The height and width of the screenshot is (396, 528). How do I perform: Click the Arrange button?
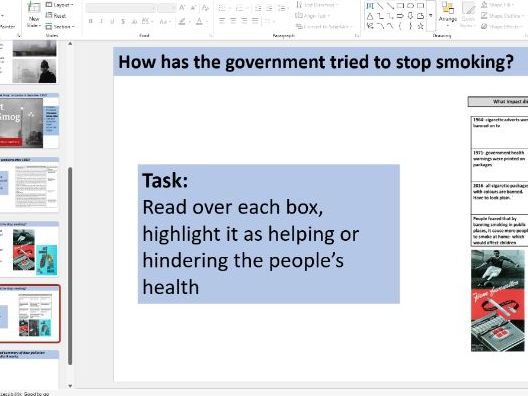click(448, 15)
